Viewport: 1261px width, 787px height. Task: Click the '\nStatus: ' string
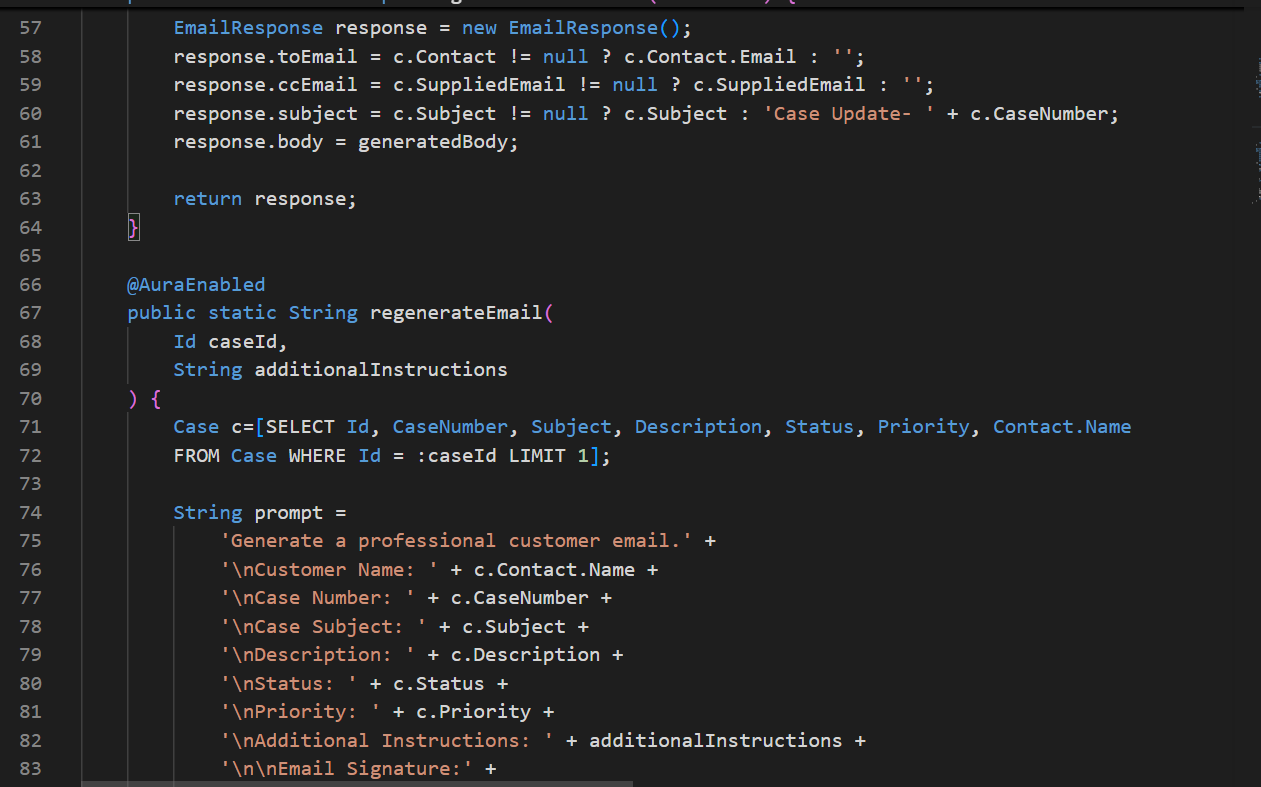[289, 684]
